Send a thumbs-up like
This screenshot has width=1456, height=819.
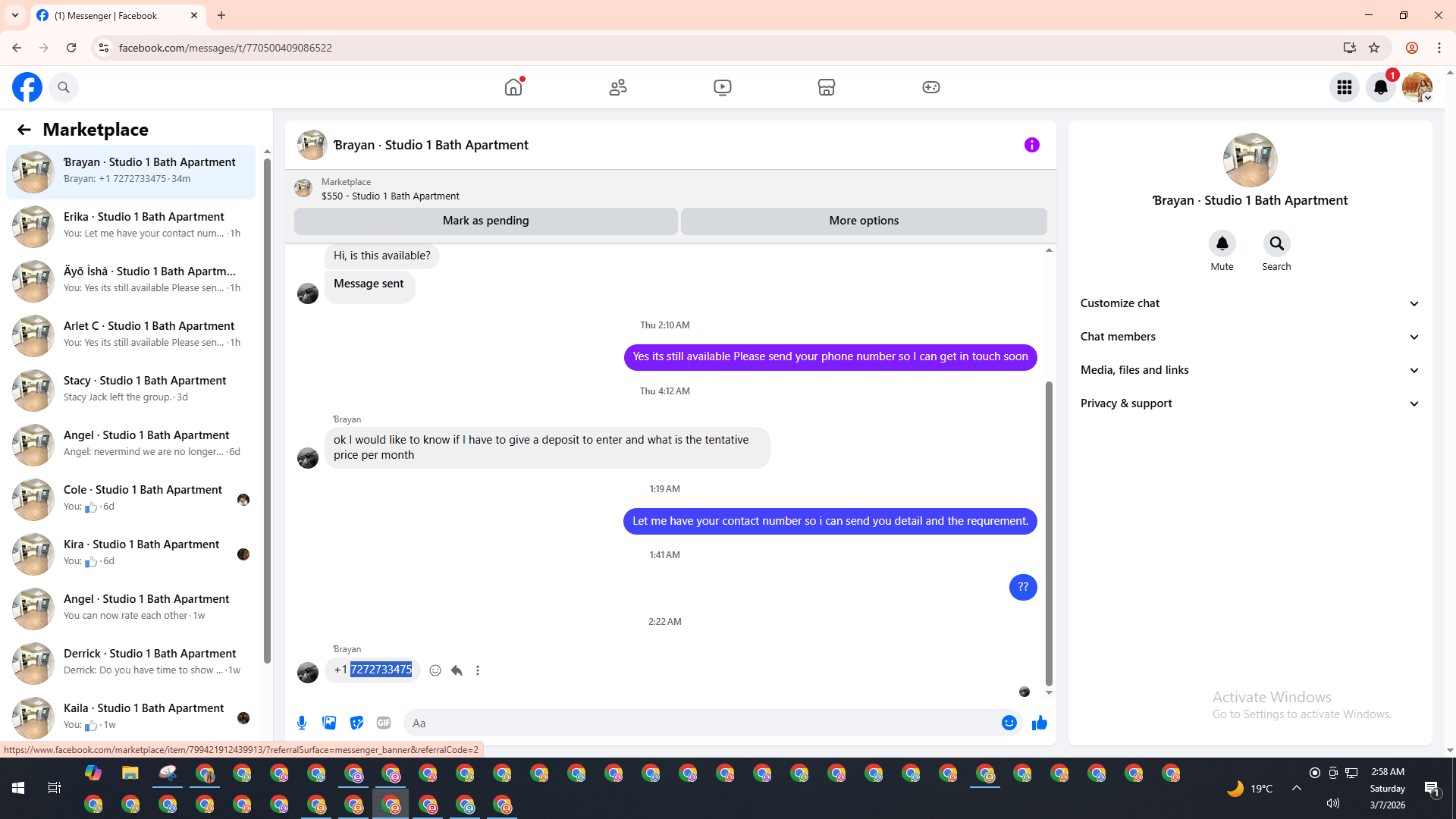click(x=1039, y=723)
